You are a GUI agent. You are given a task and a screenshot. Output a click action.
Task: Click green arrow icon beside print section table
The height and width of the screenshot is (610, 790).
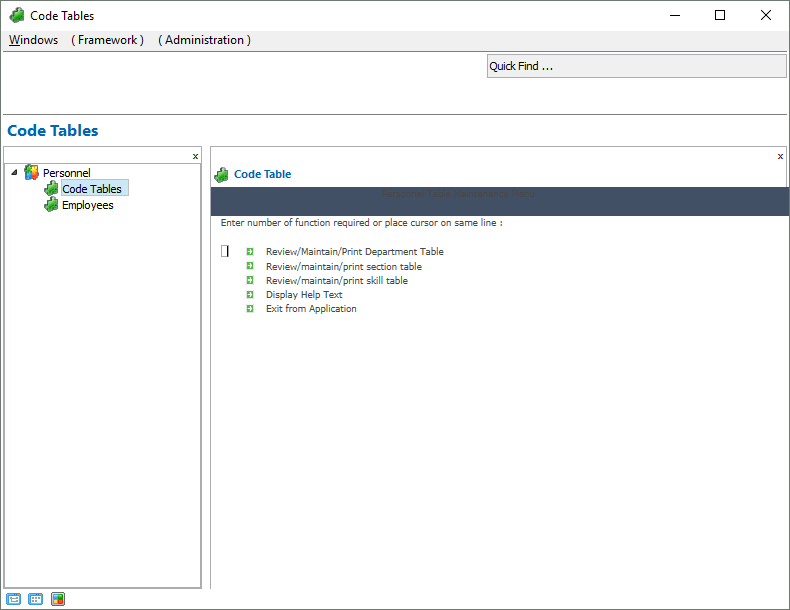coord(250,267)
